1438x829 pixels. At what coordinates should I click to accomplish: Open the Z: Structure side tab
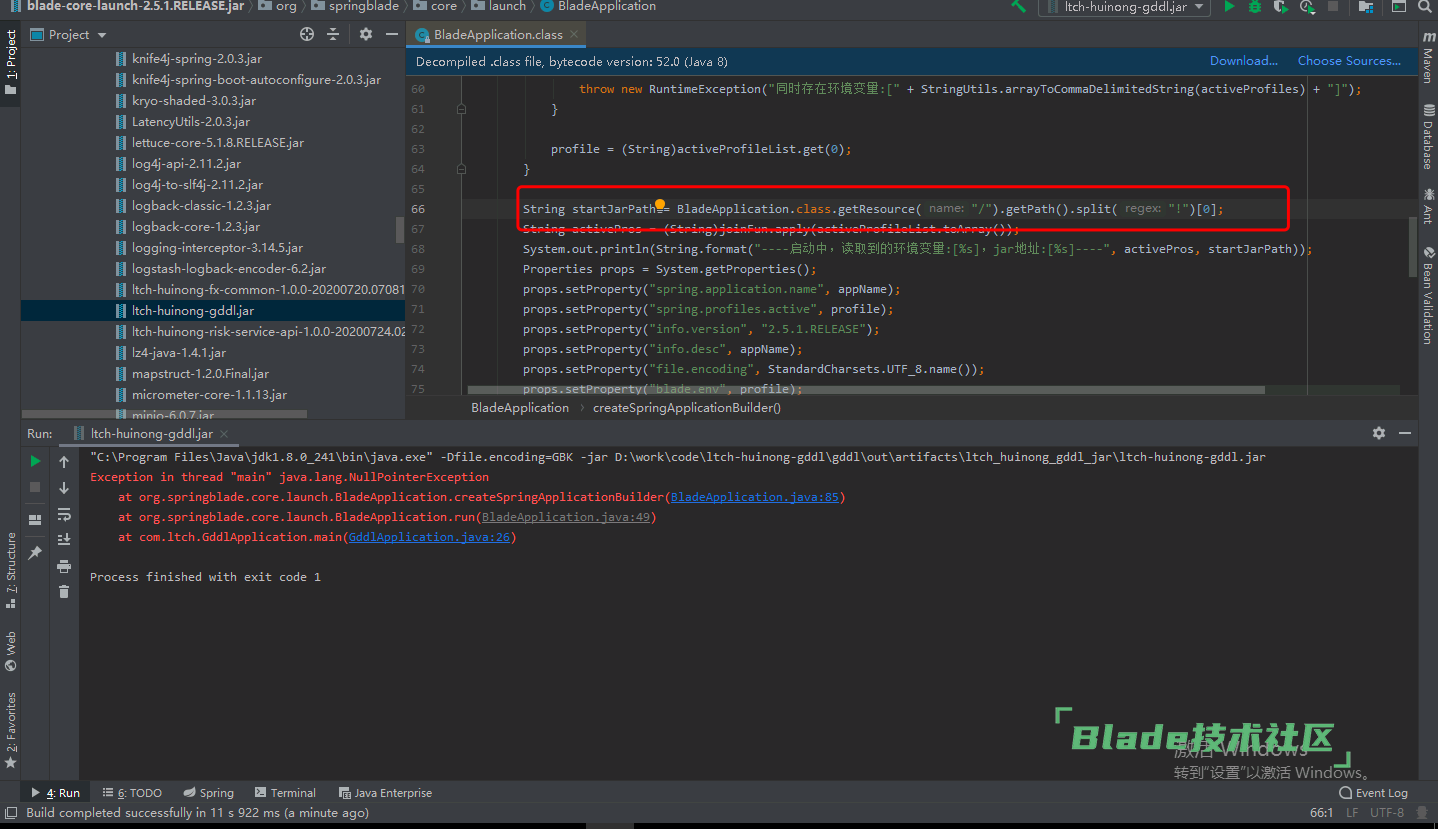[x=10, y=571]
